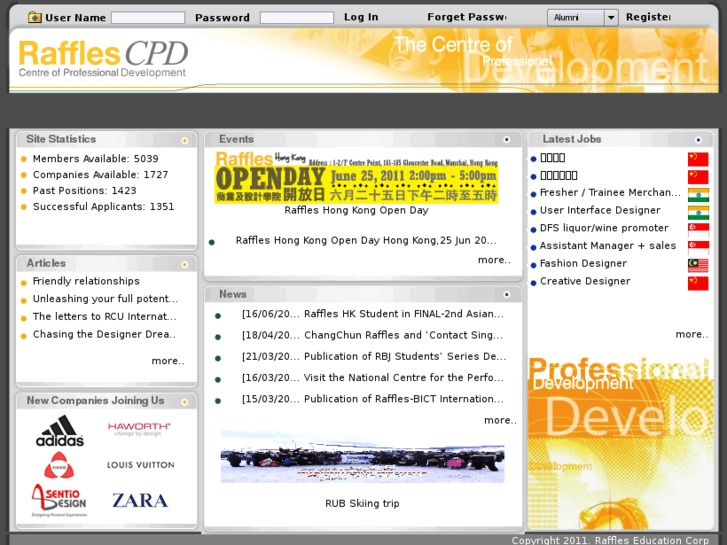Select the Sentio Design logo
Image resolution: width=727 pixels, height=545 pixels.
[x=59, y=500]
